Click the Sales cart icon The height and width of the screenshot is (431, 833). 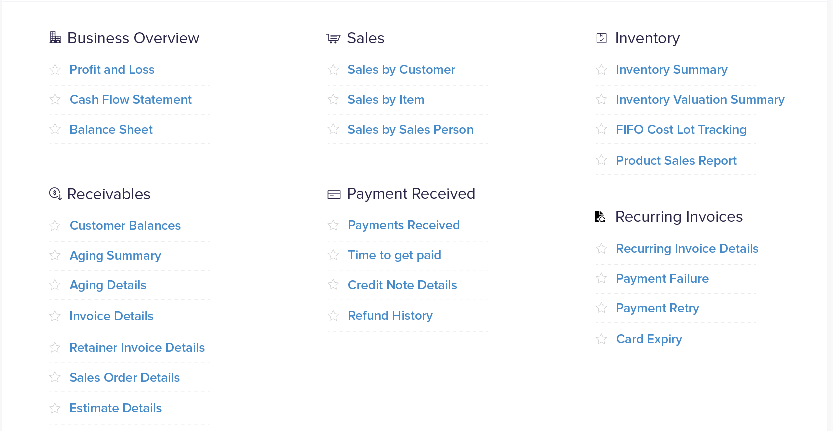pyautogui.click(x=333, y=38)
